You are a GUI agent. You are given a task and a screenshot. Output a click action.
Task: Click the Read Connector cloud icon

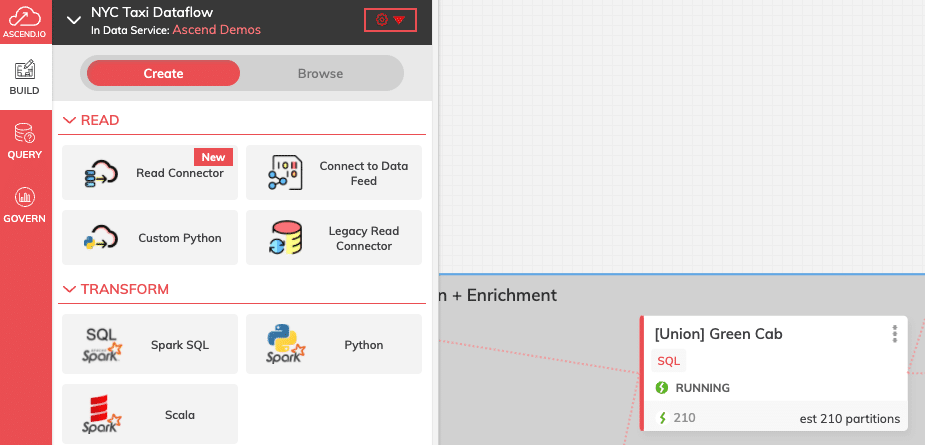coord(100,174)
